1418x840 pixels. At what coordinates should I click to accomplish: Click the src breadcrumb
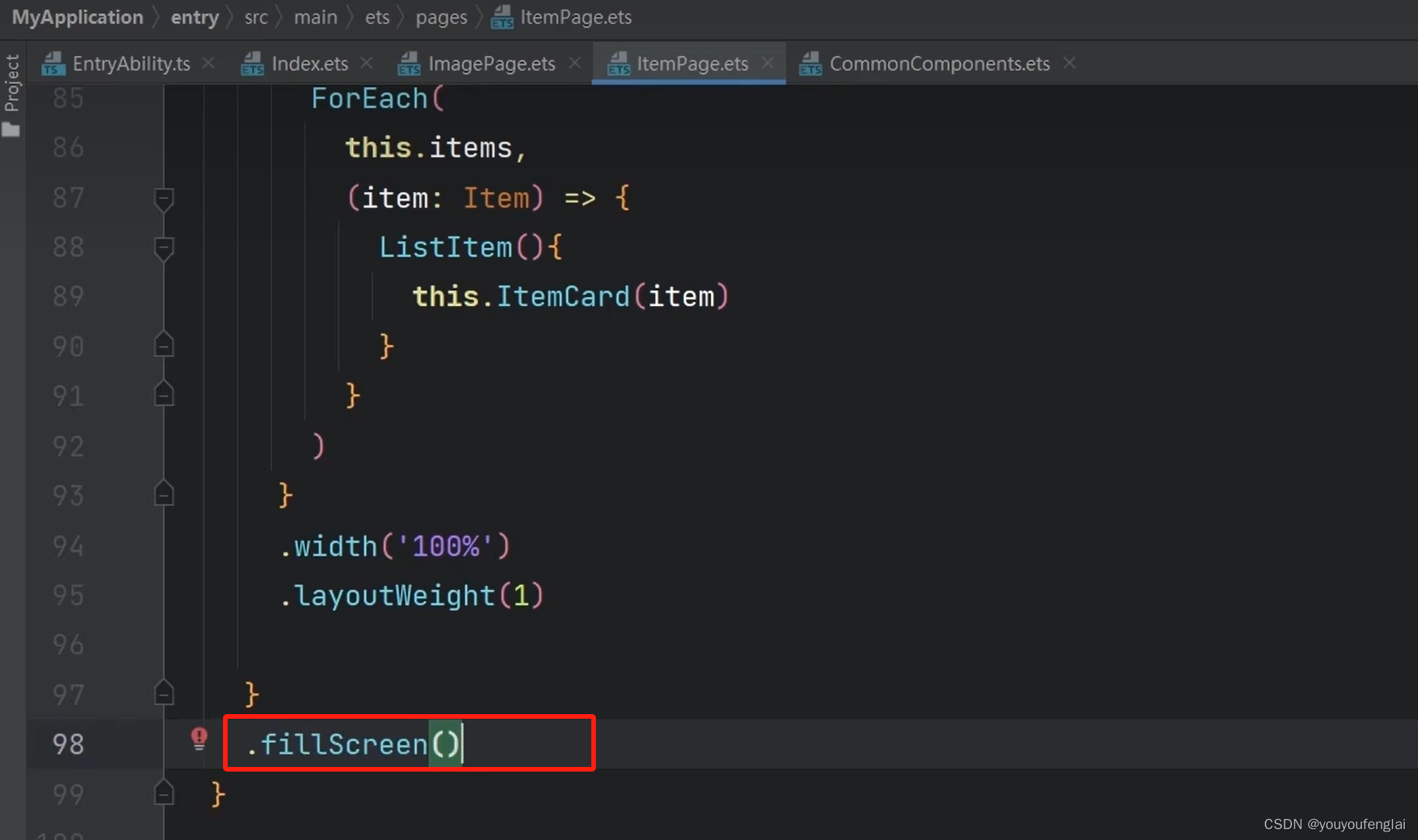[x=256, y=17]
